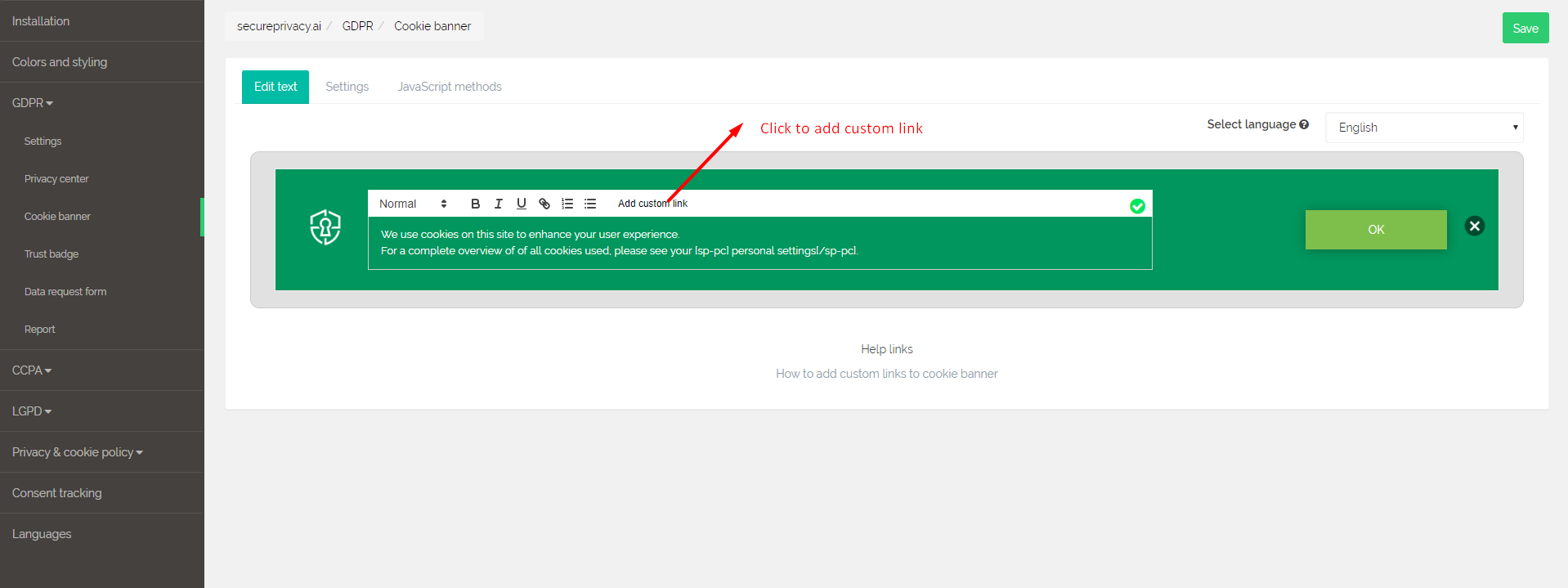Open Report sidebar item
The image size is (1568, 588).
click(x=40, y=330)
